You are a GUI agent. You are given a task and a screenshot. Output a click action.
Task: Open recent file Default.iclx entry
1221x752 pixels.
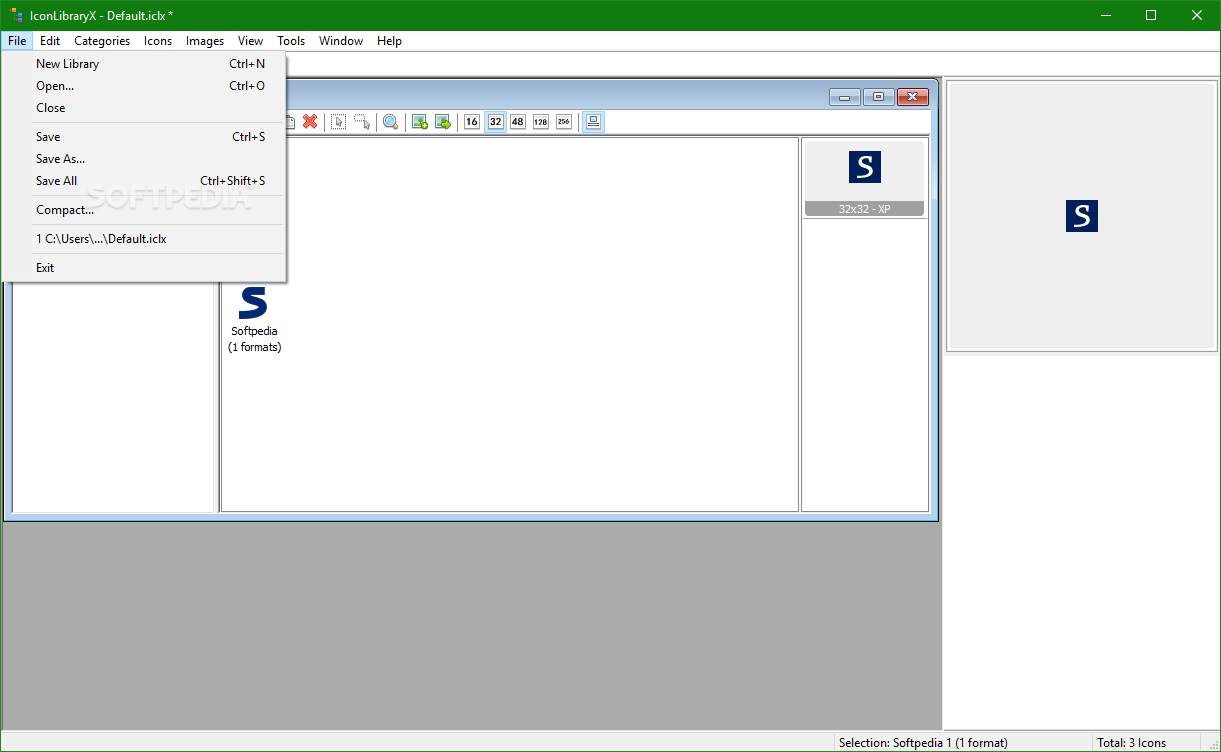[x=145, y=239]
